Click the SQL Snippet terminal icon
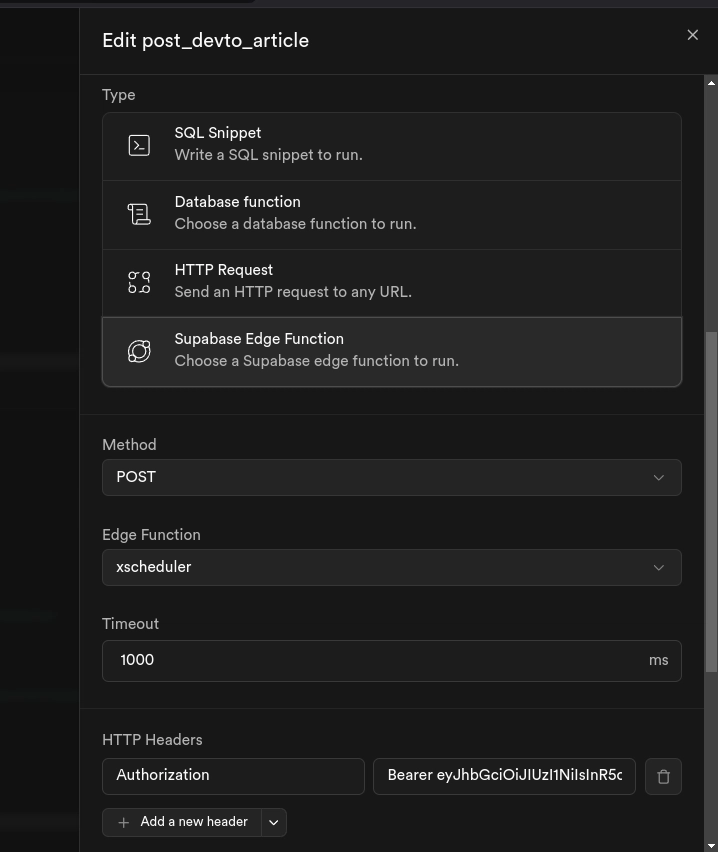Viewport: 718px width, 852px height. click(x=139, y=145)
